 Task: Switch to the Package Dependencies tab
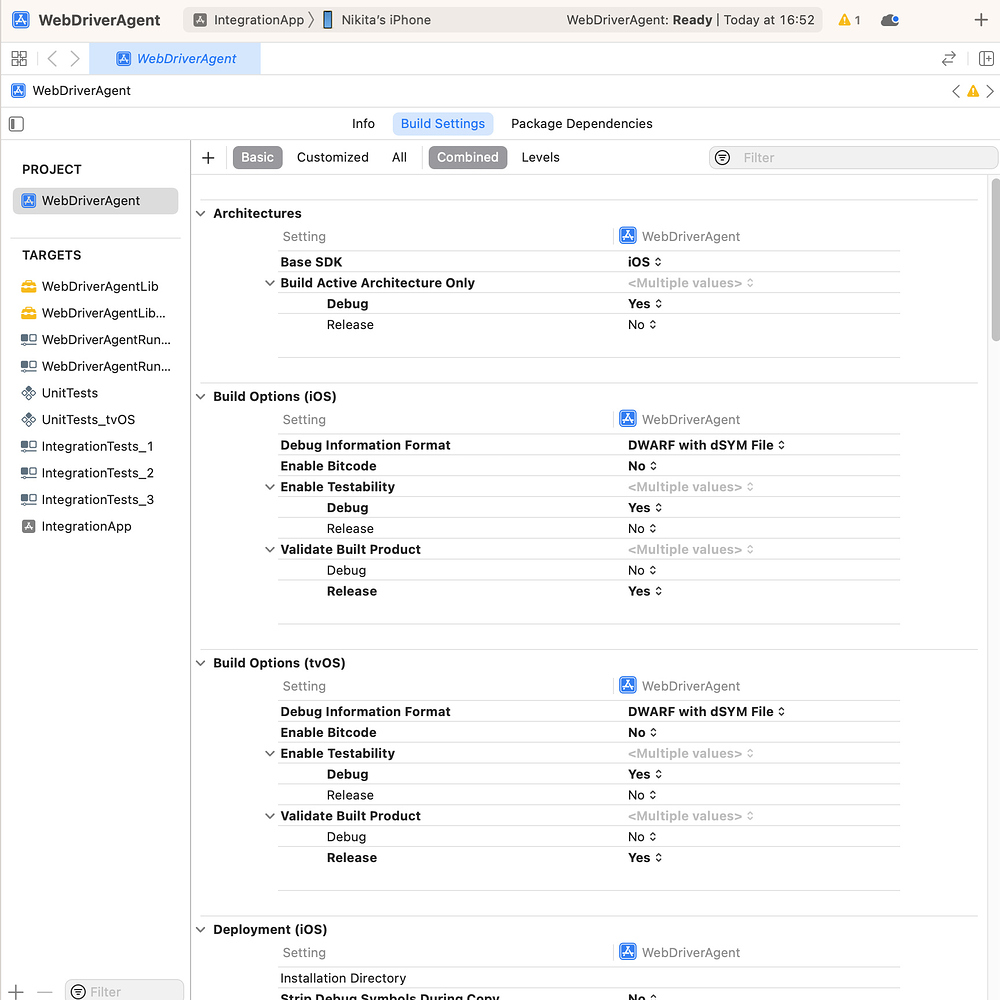tap(580, 123)
